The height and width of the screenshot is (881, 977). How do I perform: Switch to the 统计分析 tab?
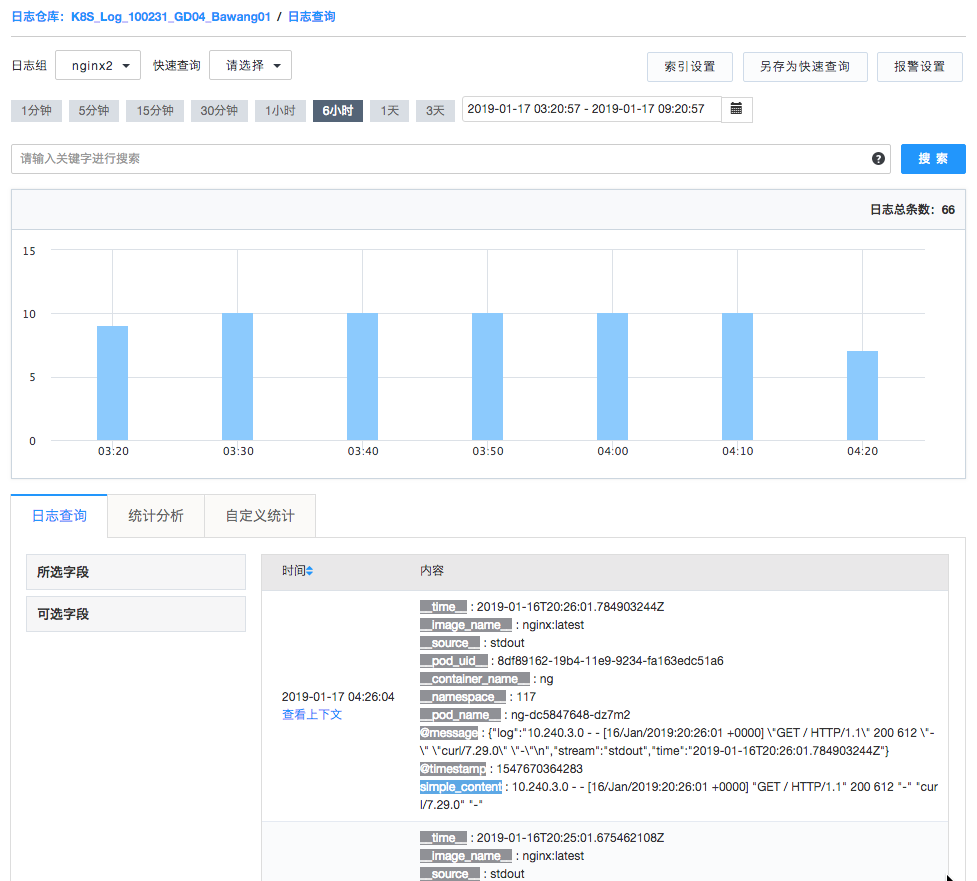tap(155, 515)
